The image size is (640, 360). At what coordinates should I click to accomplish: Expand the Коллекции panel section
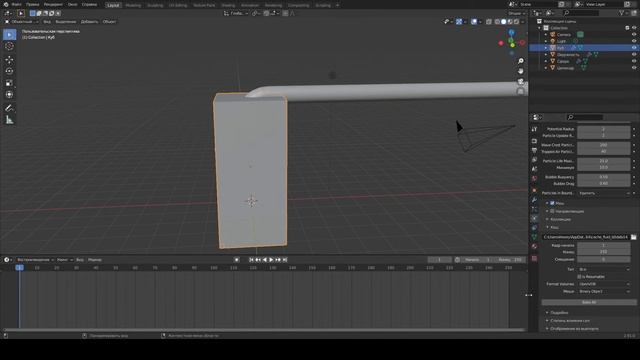560,219
